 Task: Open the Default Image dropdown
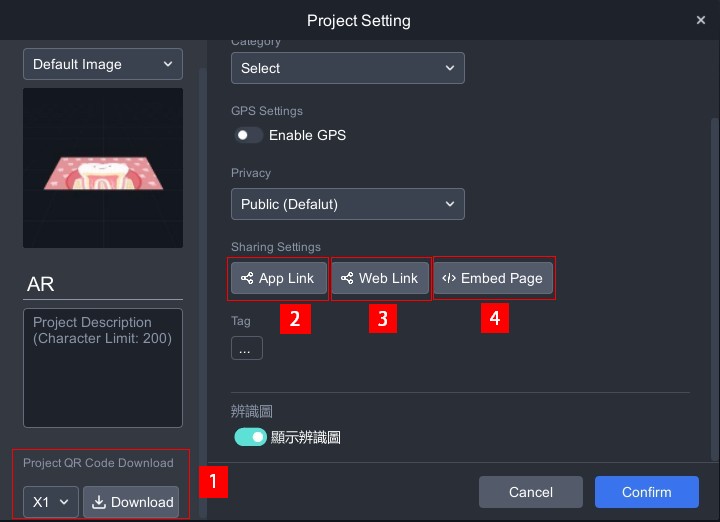point(103,64)
